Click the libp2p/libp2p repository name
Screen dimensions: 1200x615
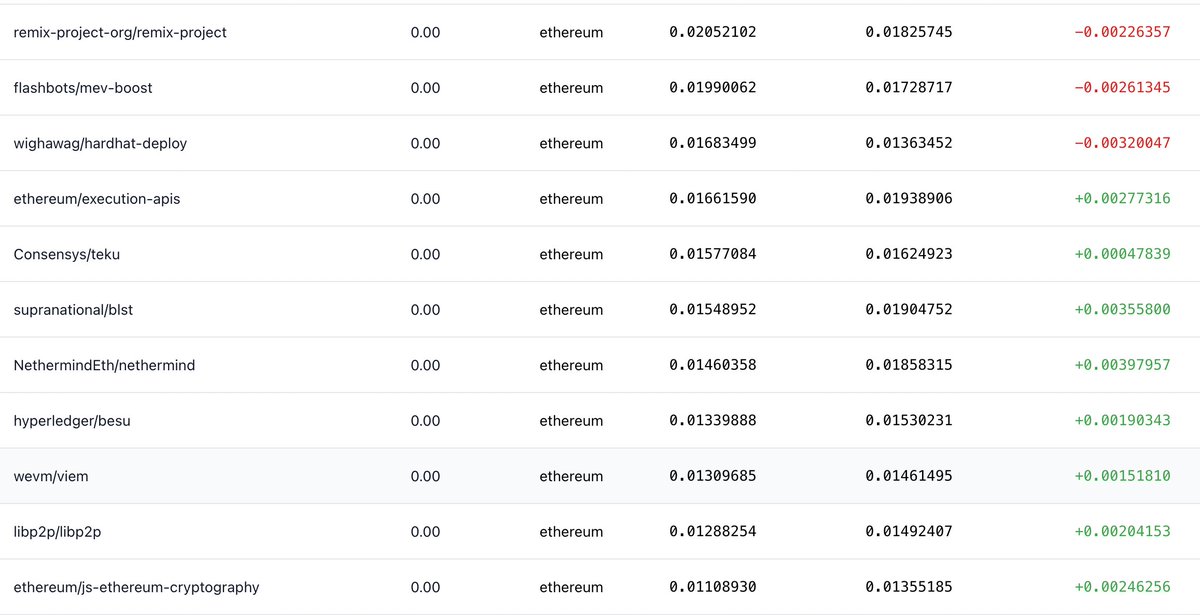(x=57, y=532)
